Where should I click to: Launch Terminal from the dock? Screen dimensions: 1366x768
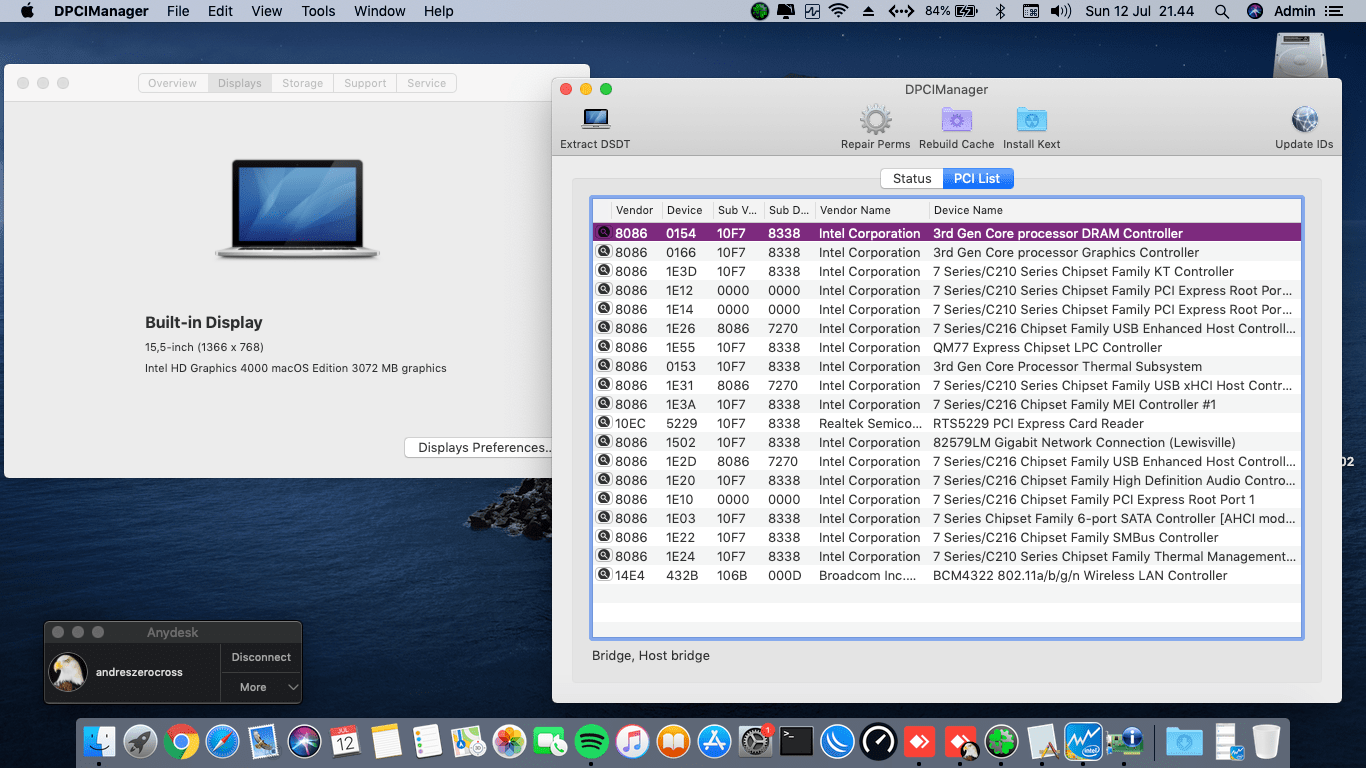[796, 741]
